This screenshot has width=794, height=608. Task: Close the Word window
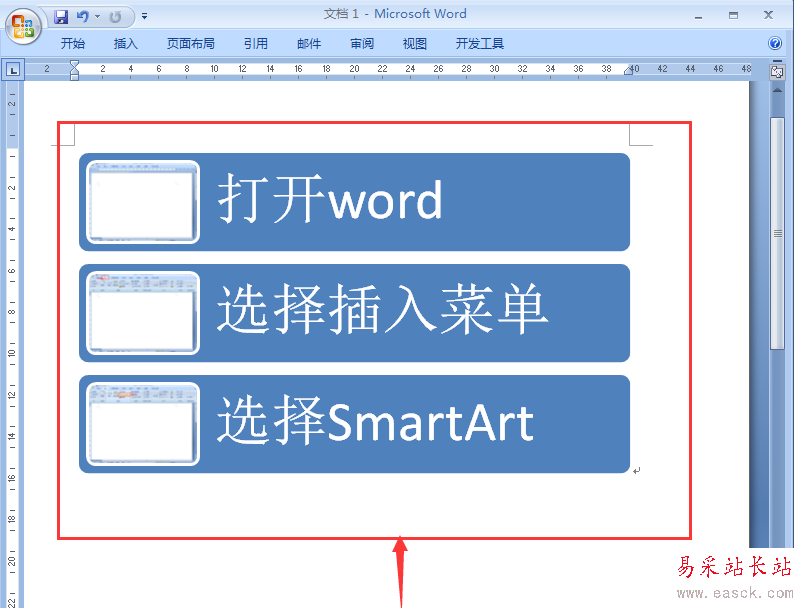point(768,16)
